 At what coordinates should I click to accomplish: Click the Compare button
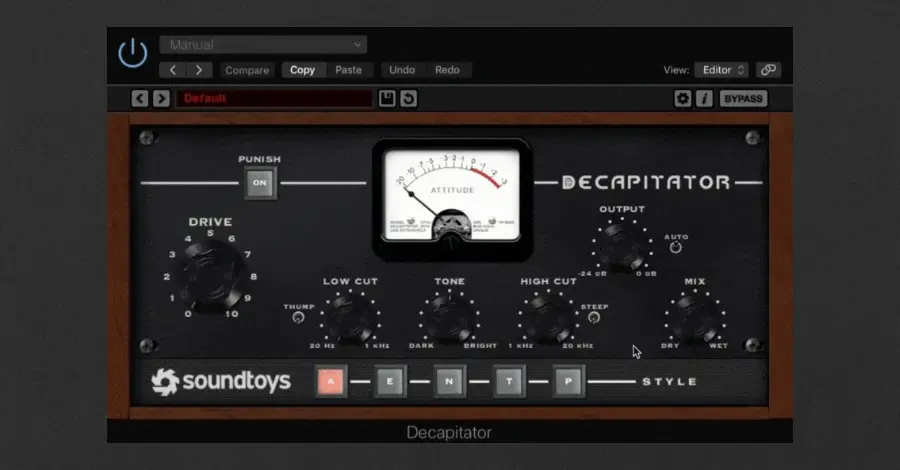click(247, 70)
